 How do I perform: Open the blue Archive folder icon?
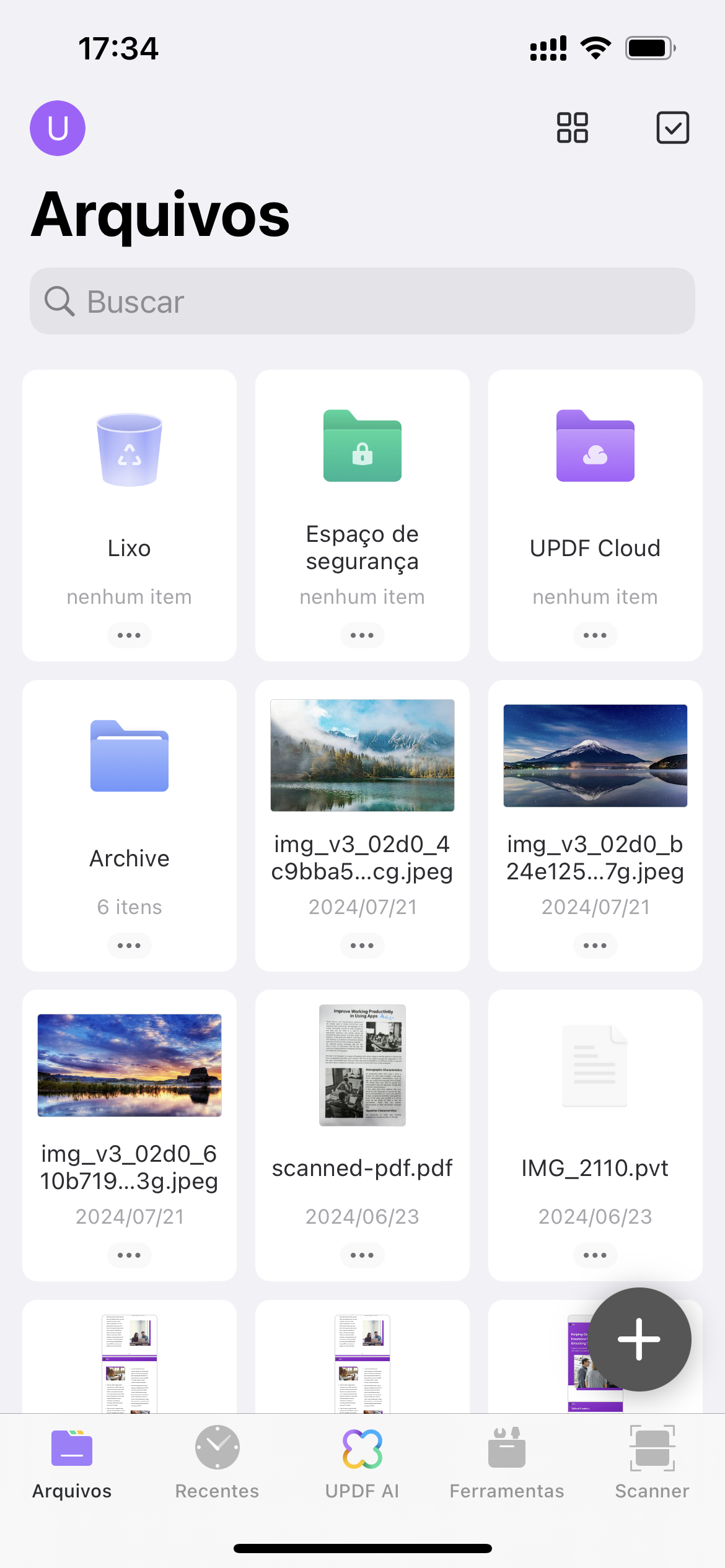(130, 756)
